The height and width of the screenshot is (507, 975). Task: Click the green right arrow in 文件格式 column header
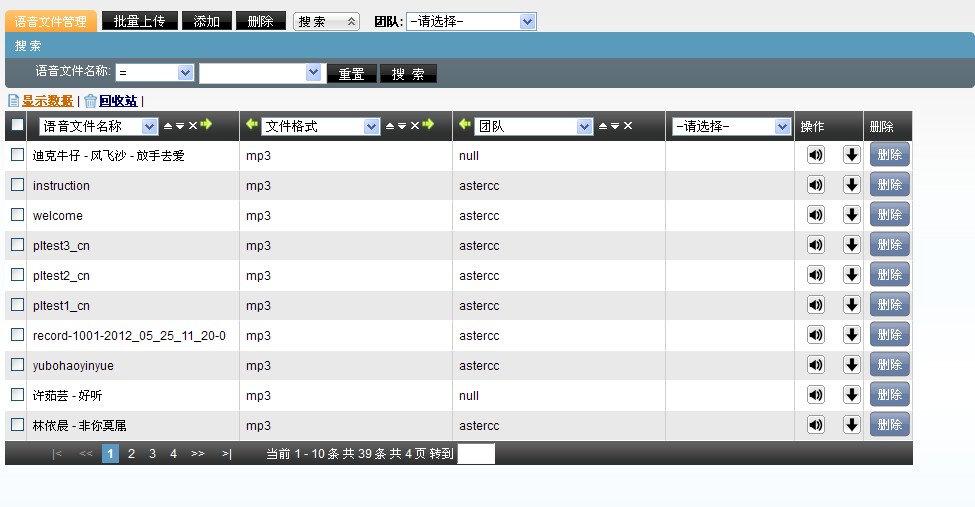pyautogui.click(x=428, y=125)
